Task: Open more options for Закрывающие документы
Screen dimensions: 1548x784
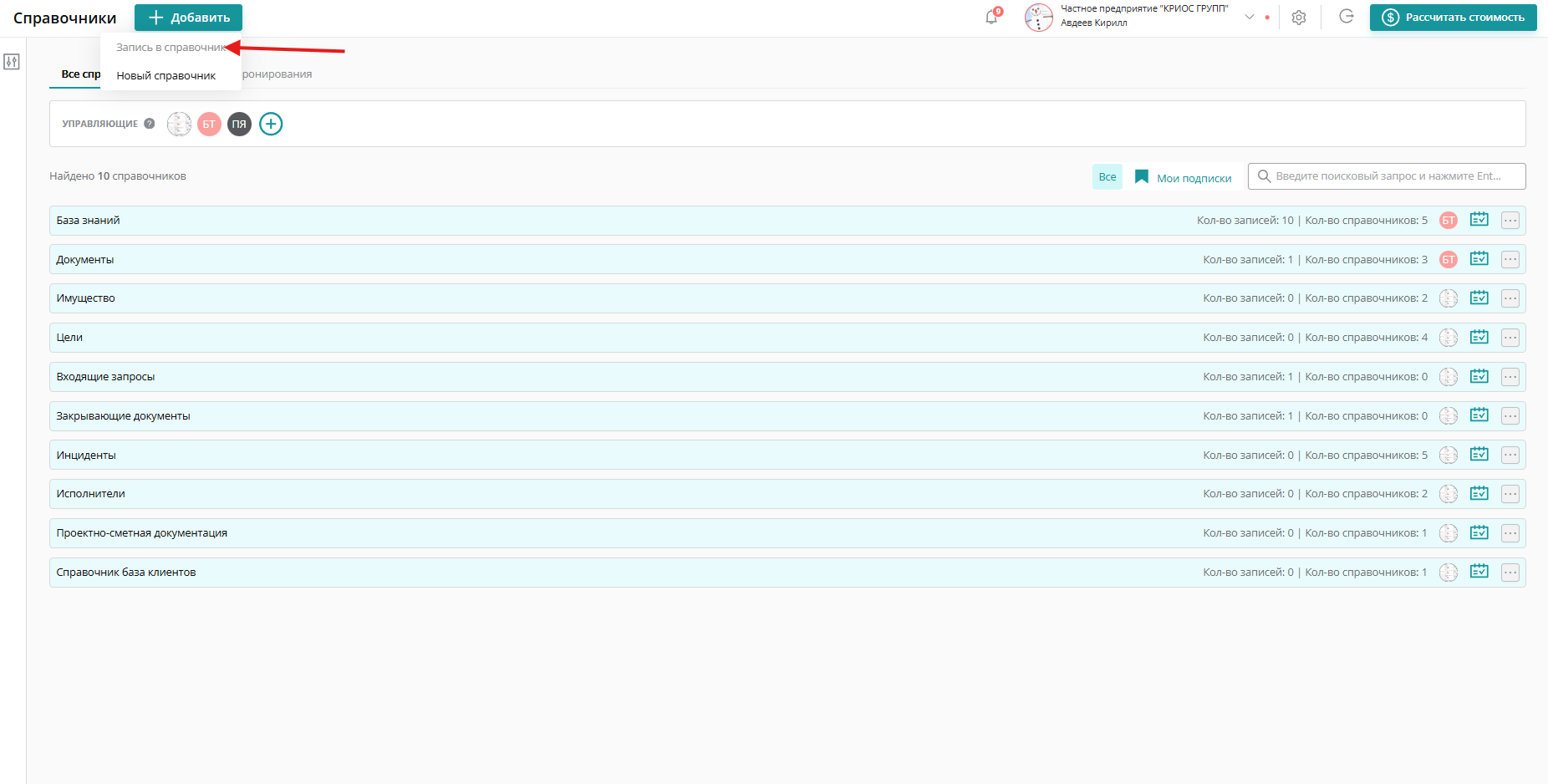Action: pyautogui.click(x=1510, y=416)
